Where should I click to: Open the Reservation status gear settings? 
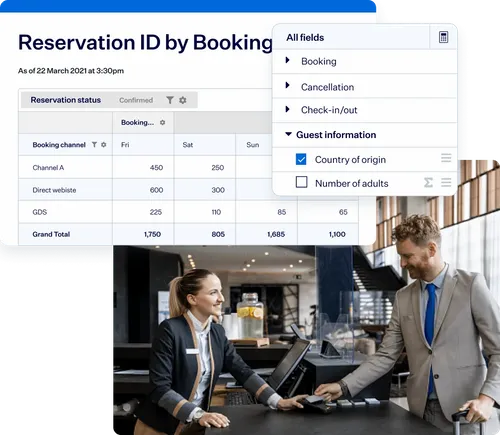point(183,100)
